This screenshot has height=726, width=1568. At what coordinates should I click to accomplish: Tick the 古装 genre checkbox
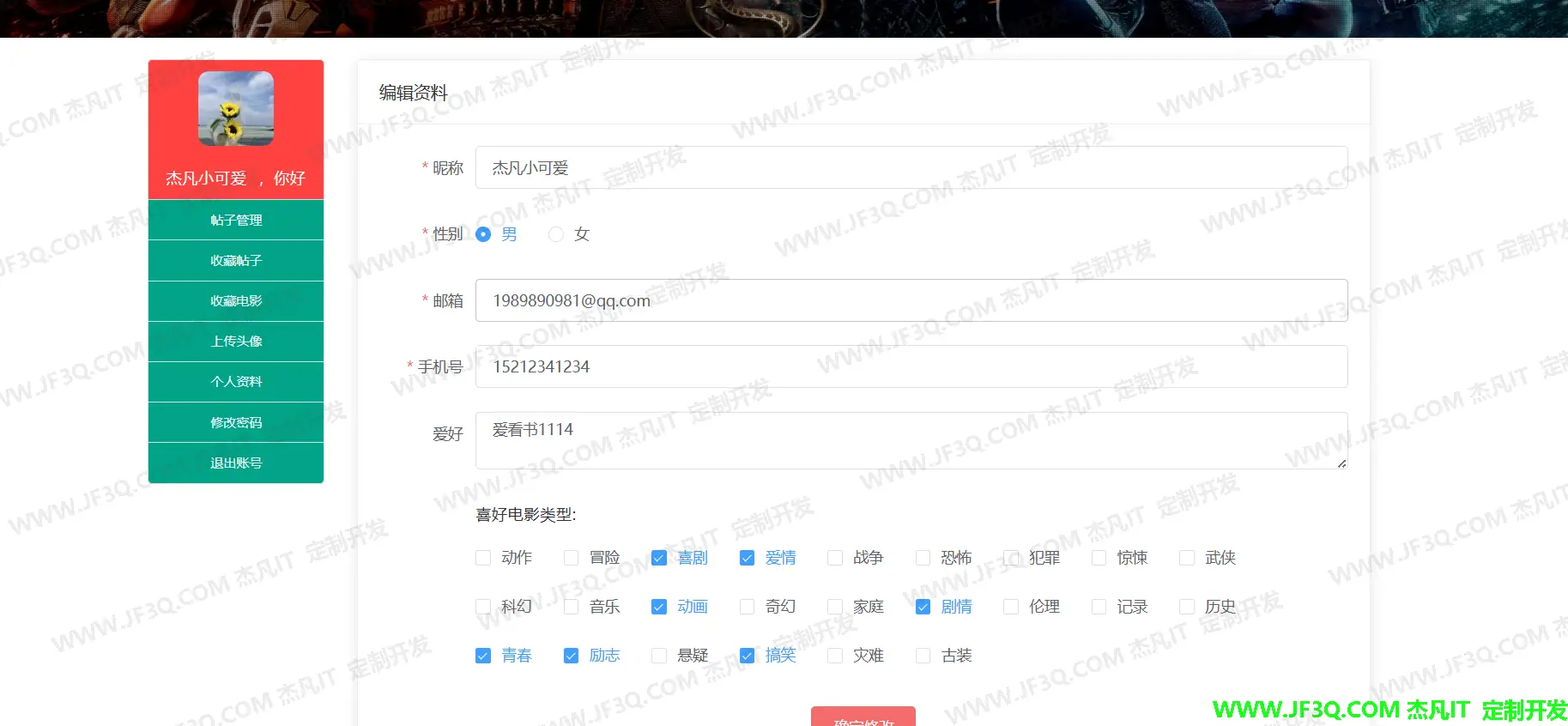pyautogui.click(x=923, y=656)
